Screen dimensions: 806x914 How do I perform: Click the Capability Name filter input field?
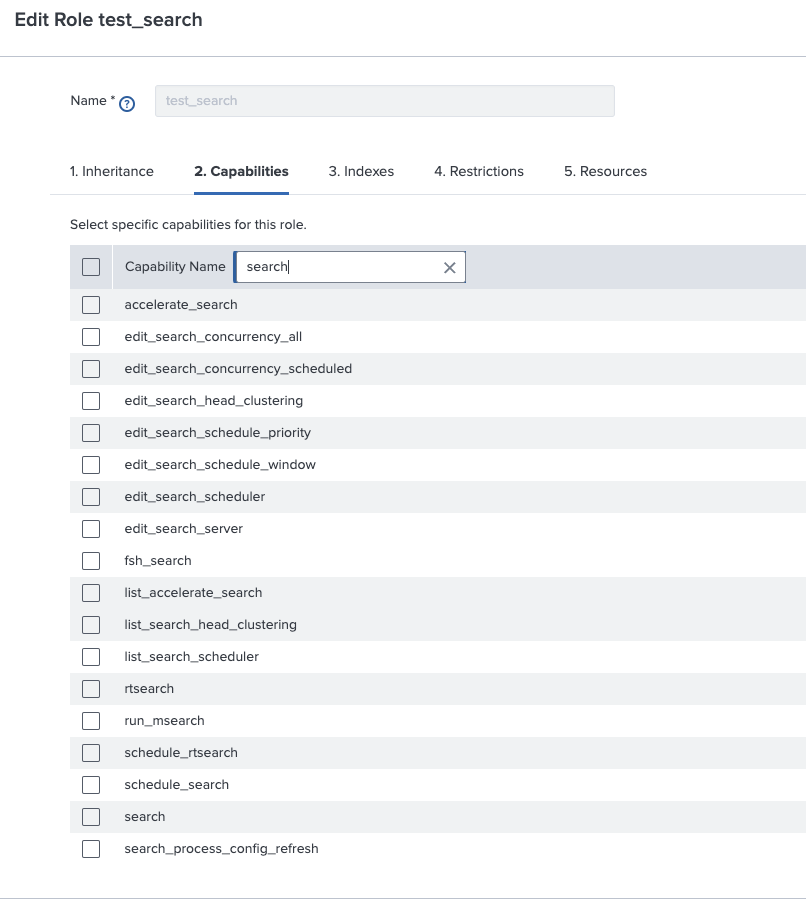(340, 267)
